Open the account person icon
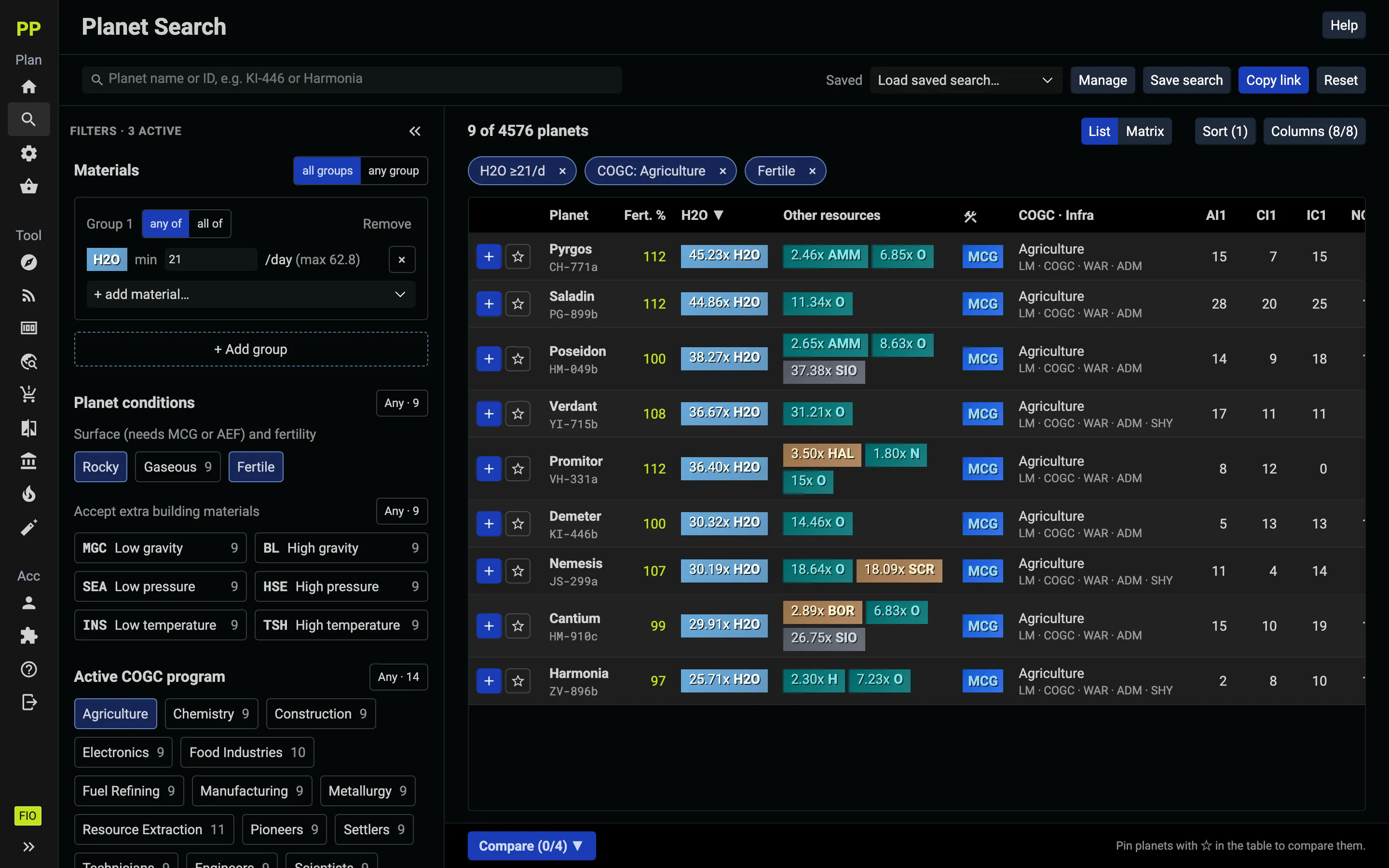Image resolution: width=1389 pixels, height=868 pixels. (x=29, y=603)
